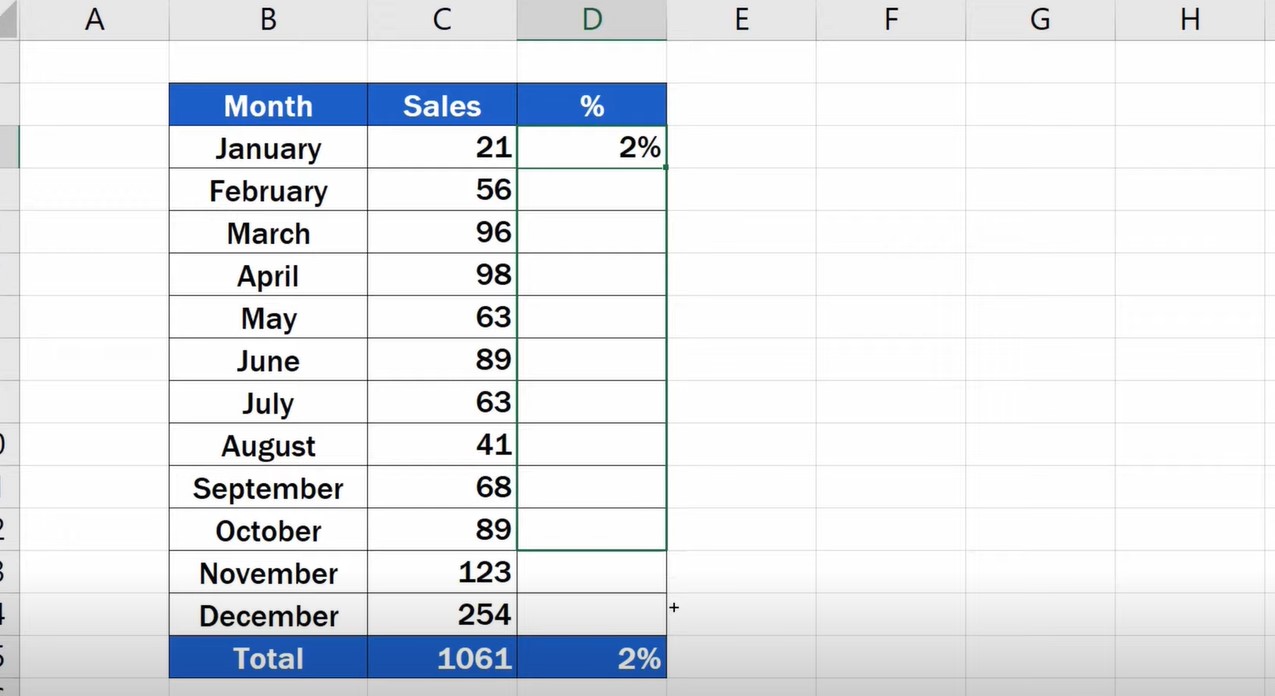The height and width of the screenshot is (696, 1275).
Task: Select column B header
Action: pos(268,20)
